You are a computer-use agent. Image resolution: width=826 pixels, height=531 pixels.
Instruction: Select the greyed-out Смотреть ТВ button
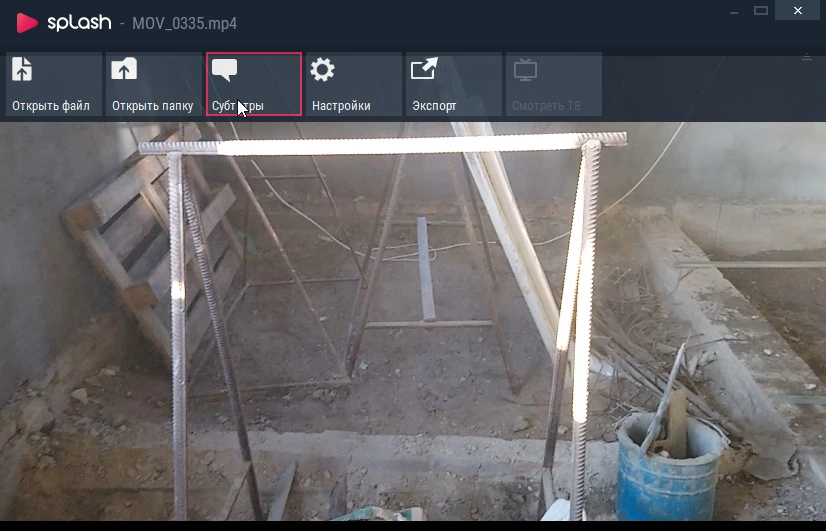[x=554, y=84]
